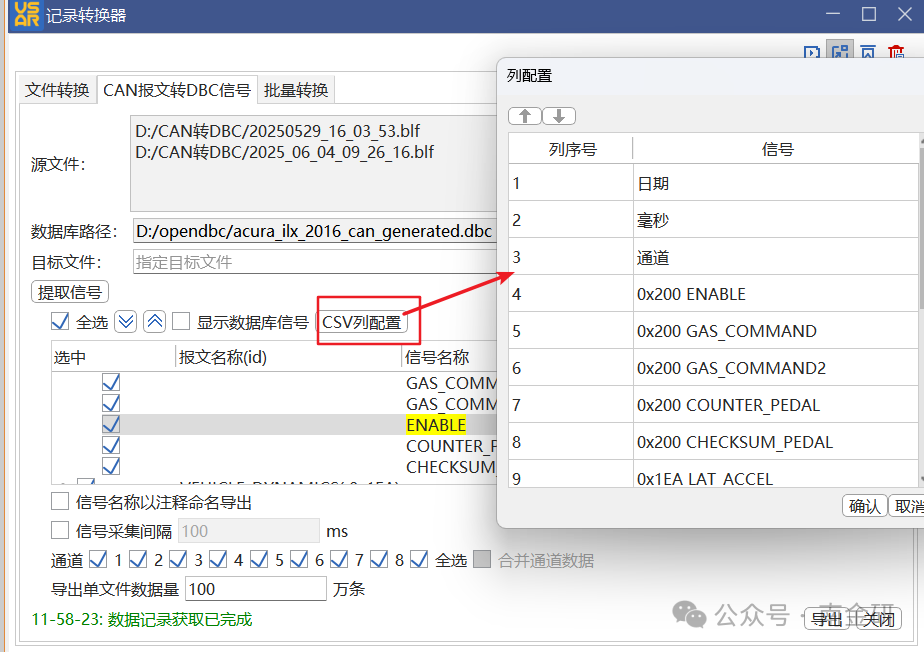Select the CAN报文转DBC信号 tab
924x652 pixels.
pyautogui.click(x=177, y=90)
